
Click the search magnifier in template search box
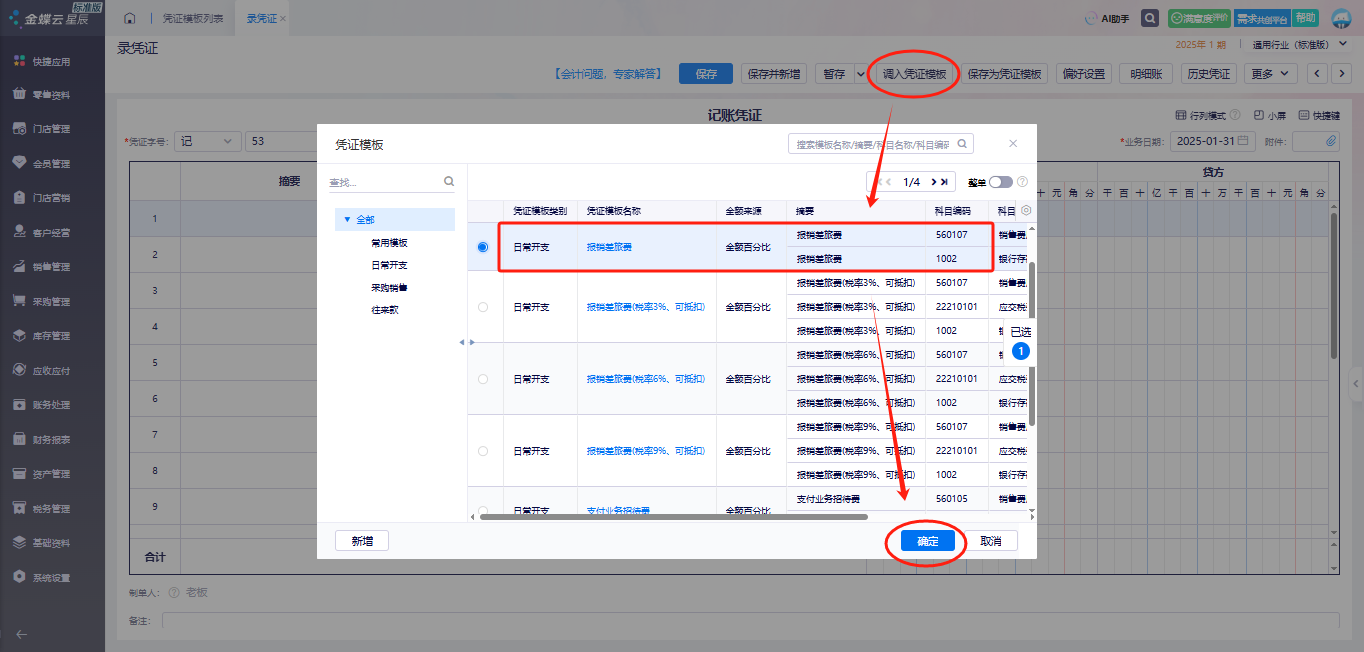(x=962, y=144)
